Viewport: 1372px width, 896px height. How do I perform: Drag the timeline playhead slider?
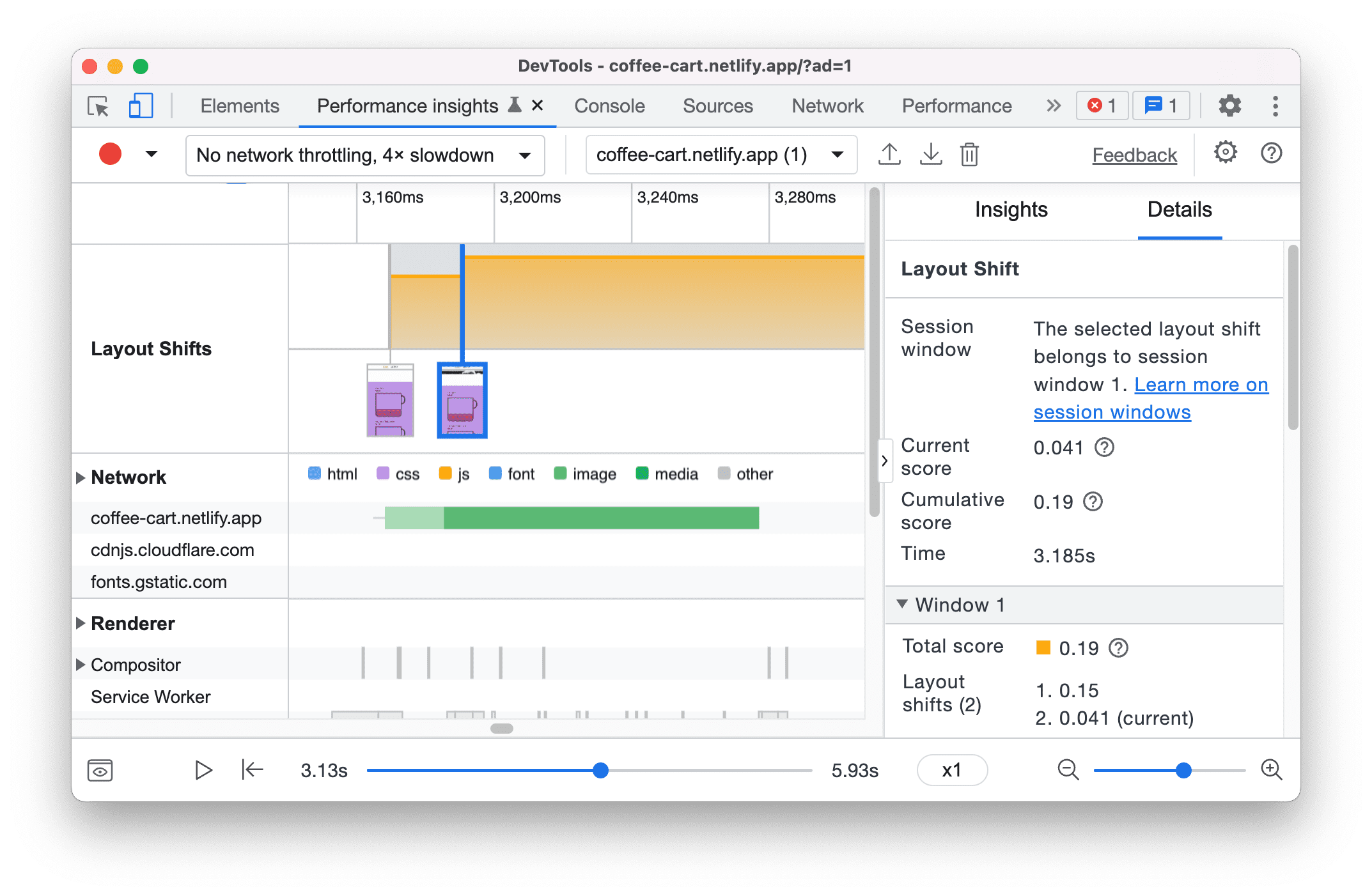click(x=600, y=770)
